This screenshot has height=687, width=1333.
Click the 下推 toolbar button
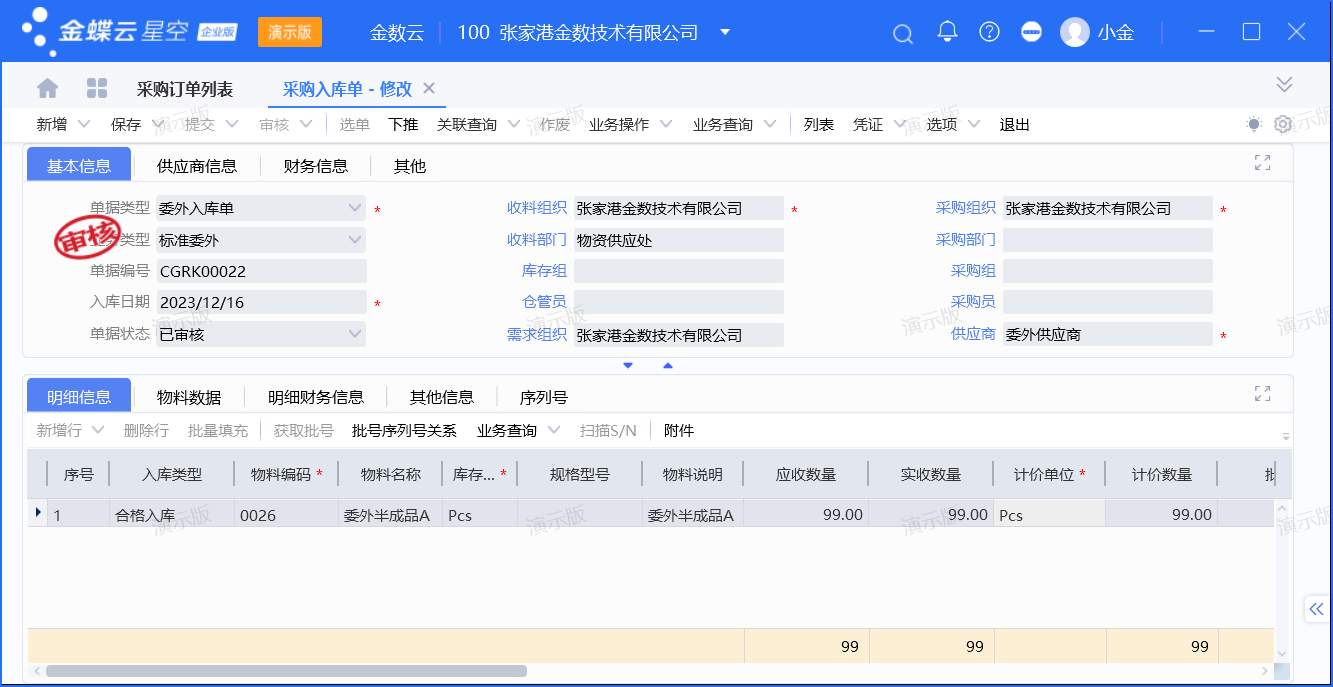(x=403, y=124)
